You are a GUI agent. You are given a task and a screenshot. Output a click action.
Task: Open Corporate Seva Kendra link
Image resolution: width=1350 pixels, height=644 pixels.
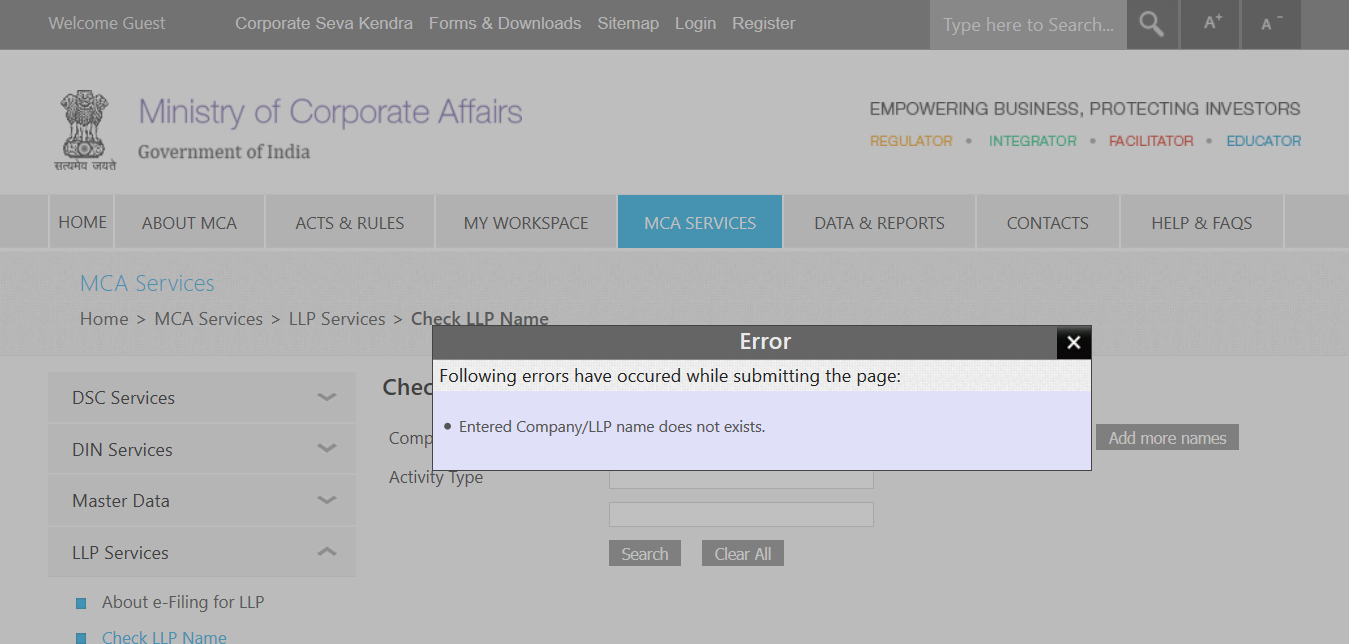(x=324, y=23)
